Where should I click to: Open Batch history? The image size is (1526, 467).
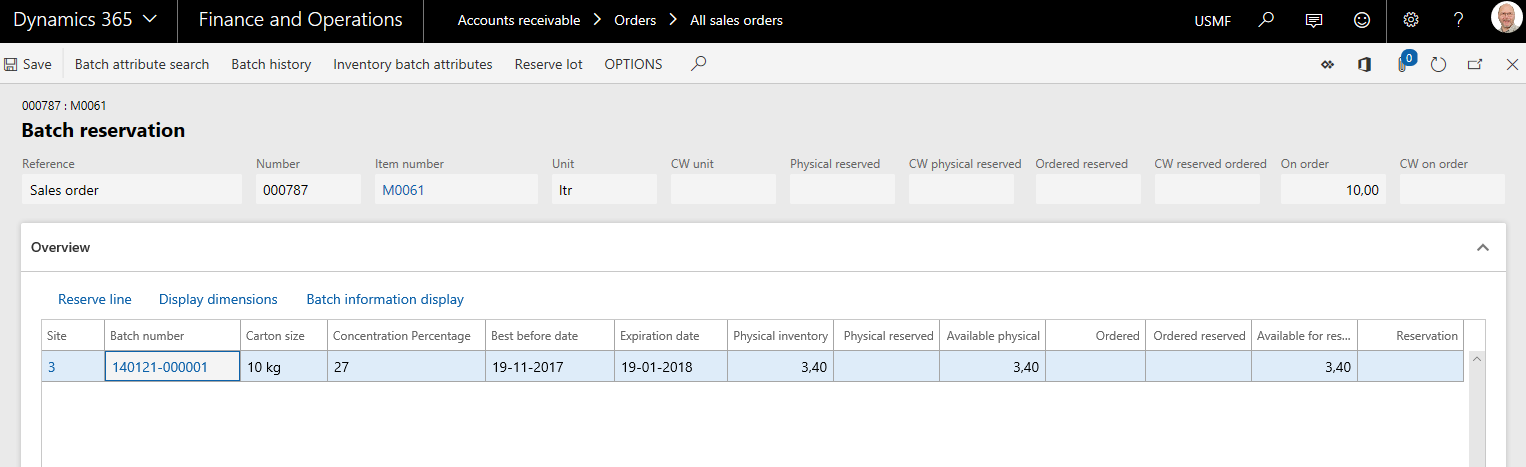pyautogui.click(x=271, y=64)
